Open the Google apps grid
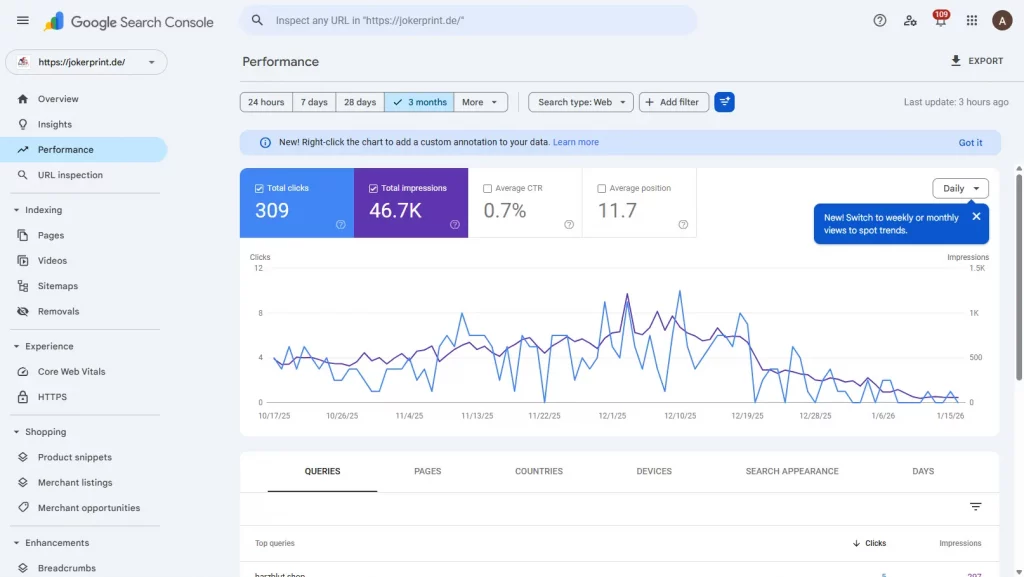1024x577 pixels. point(971,20)
